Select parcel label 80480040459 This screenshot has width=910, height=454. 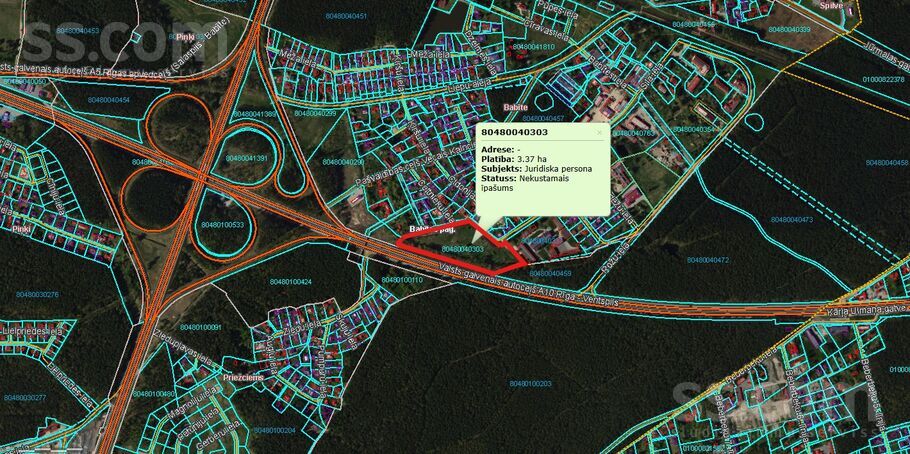click(549, 273)
